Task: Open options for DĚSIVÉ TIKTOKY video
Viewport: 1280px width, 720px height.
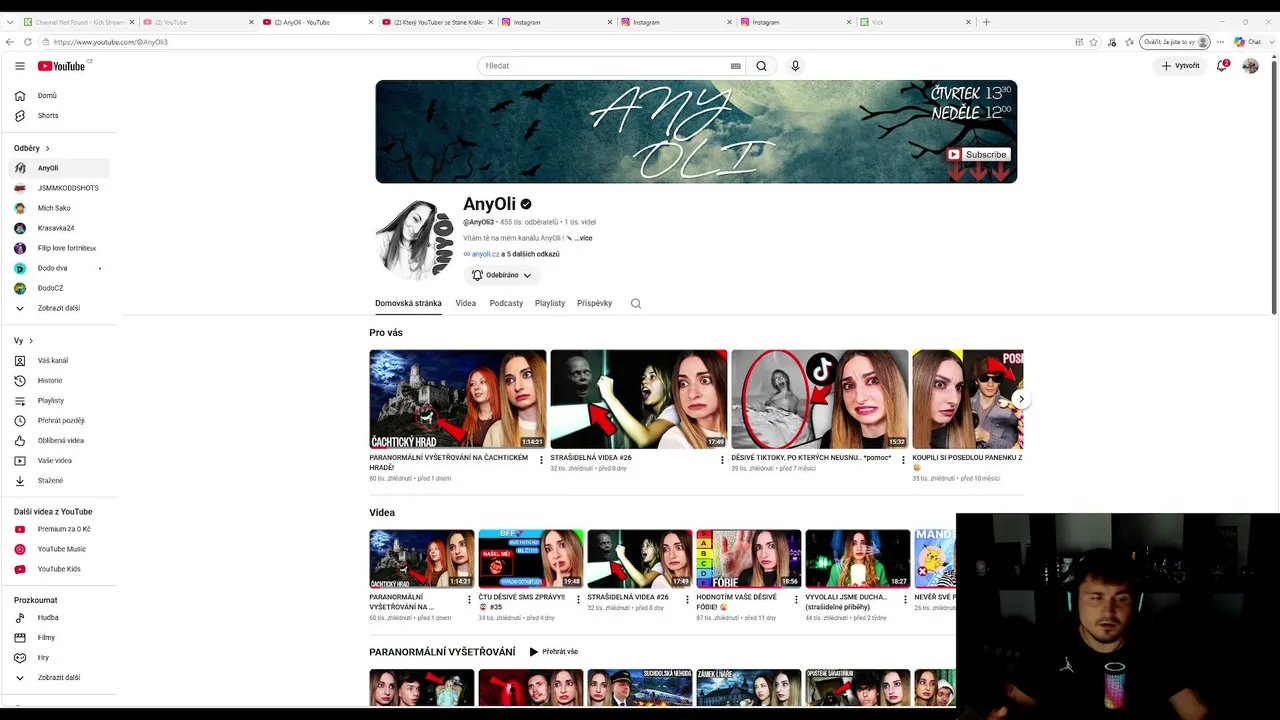Action: coord(903,461)
